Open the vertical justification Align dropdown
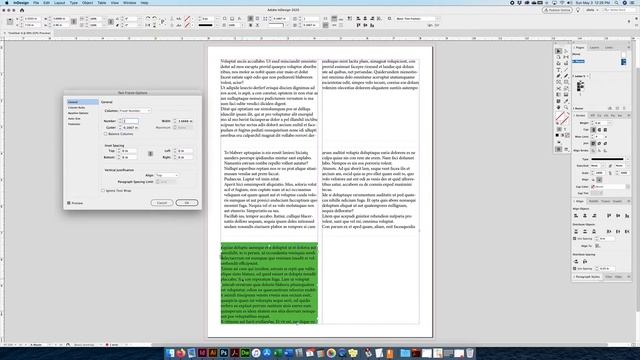640x360 pixels. pyautogui.click(x=167, y=175)
